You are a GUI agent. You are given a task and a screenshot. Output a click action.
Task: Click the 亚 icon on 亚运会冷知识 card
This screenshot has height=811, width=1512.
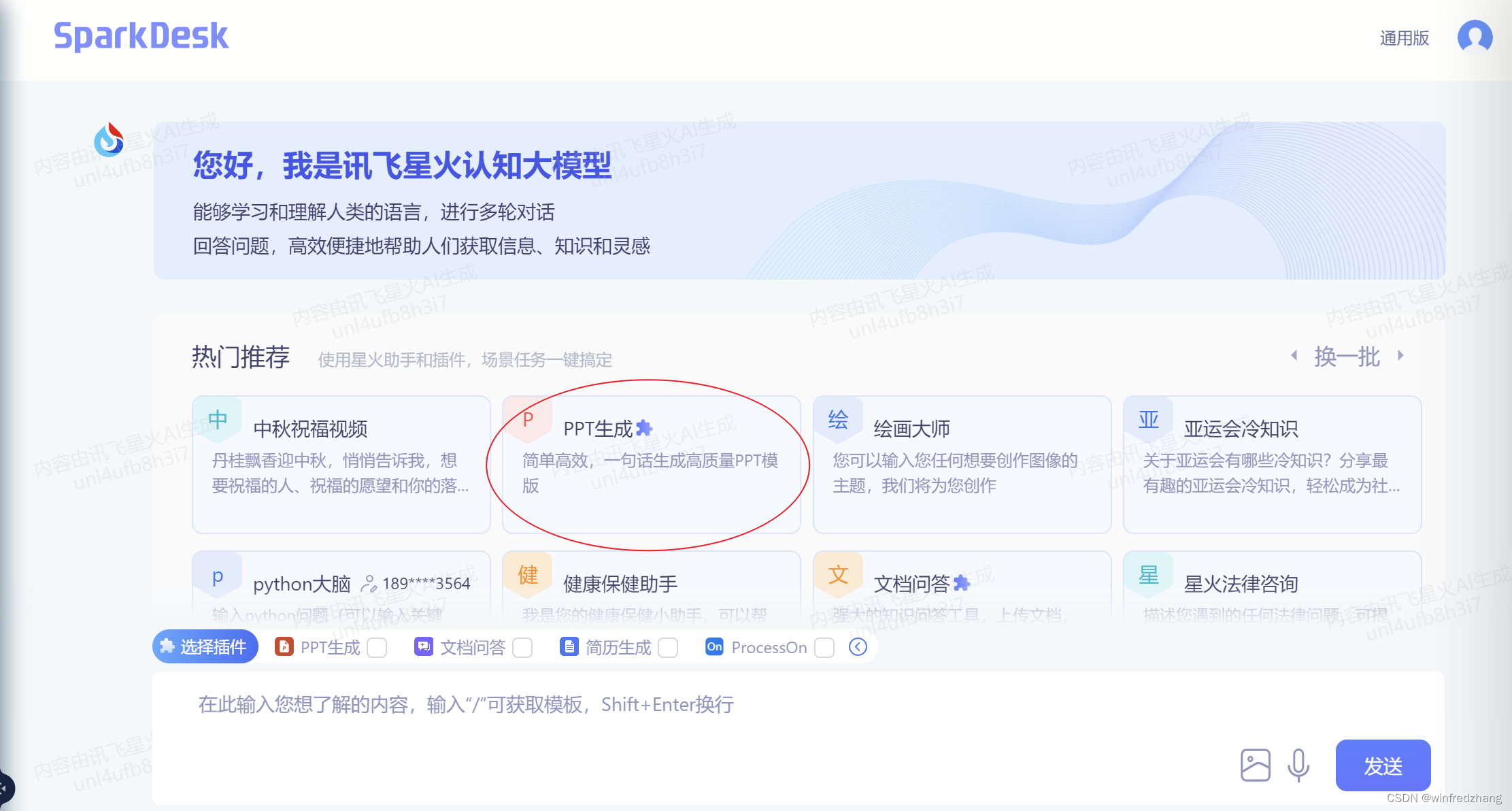tap(1148, 420)
